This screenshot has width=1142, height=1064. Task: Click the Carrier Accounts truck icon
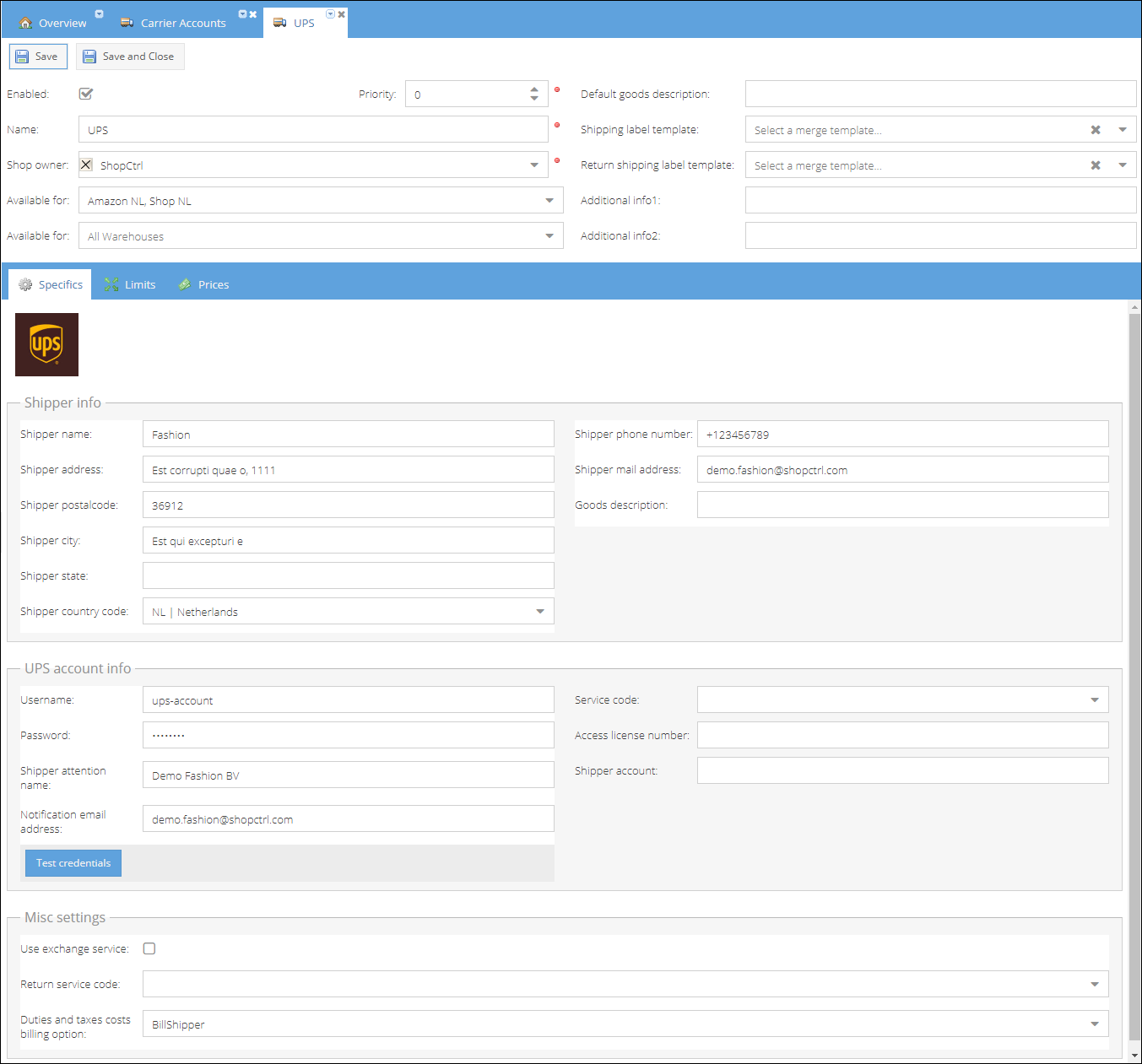pyautogui.click(x=127, y=23)
